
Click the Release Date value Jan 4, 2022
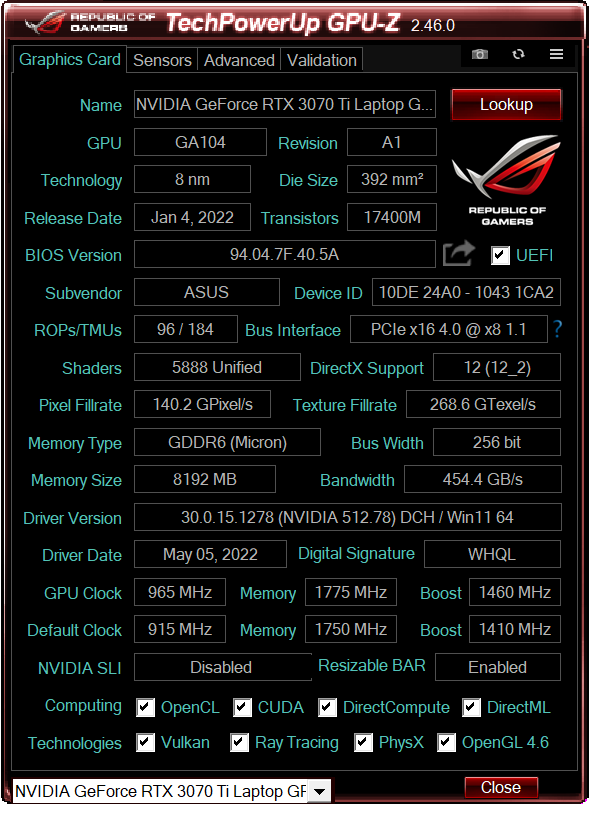point(192,217)
